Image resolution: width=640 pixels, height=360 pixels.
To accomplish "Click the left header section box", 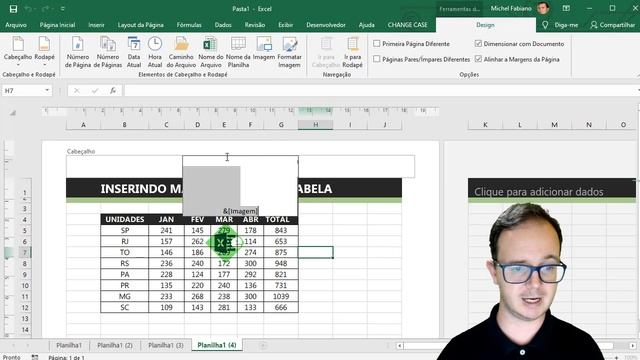I will 124,166.
